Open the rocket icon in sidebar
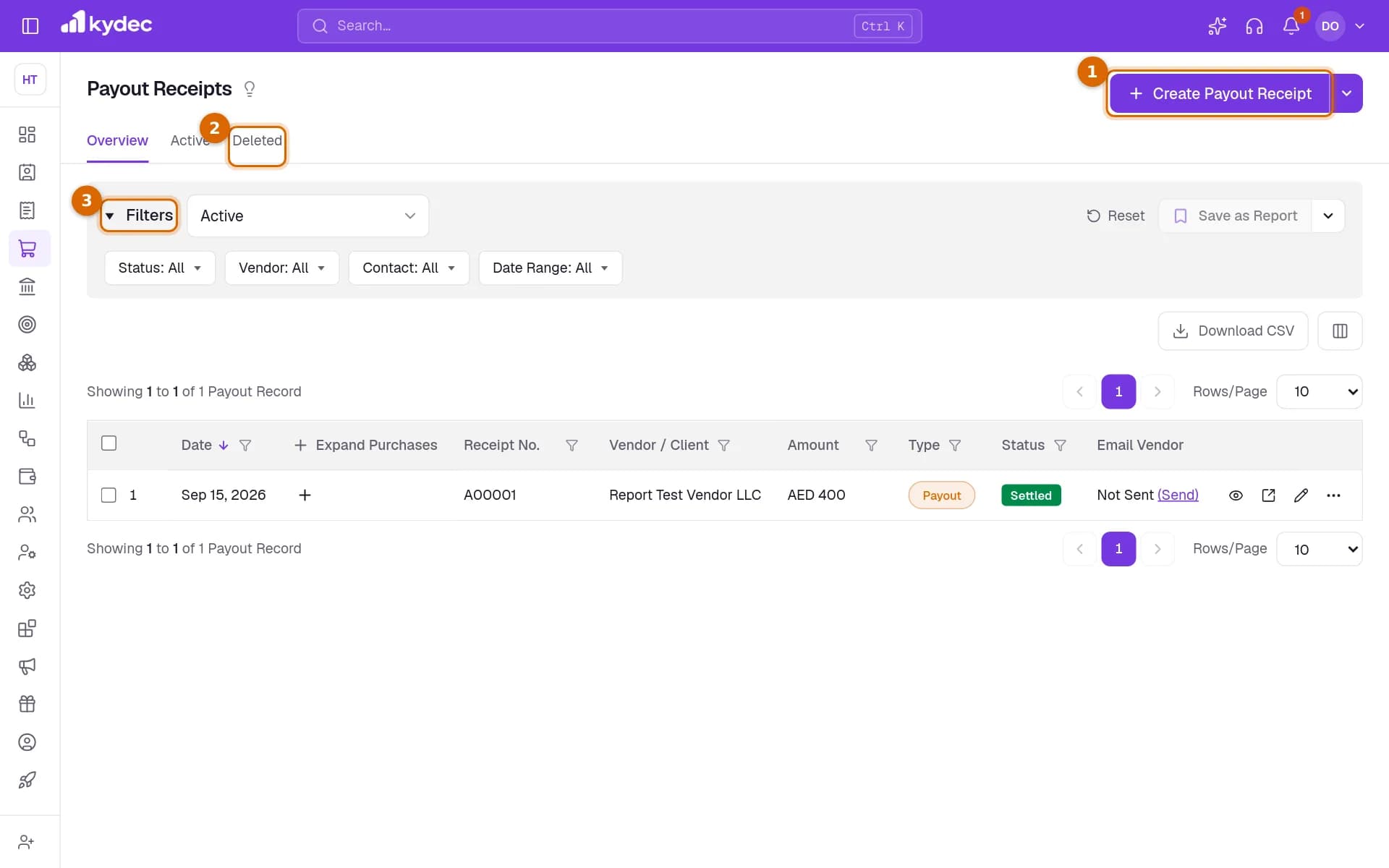1389x868 pixels. (27, 780)
